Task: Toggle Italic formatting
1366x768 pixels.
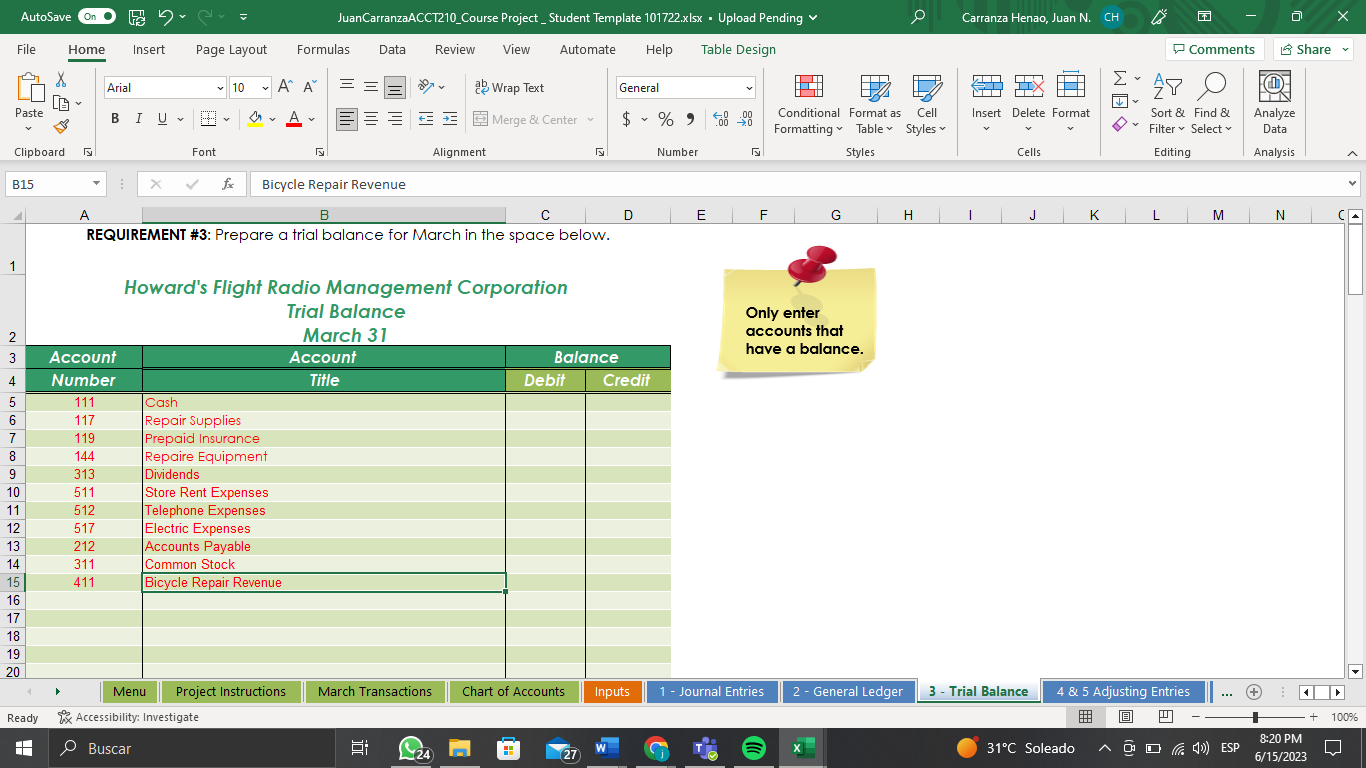Action: click(x=138, y=118)
